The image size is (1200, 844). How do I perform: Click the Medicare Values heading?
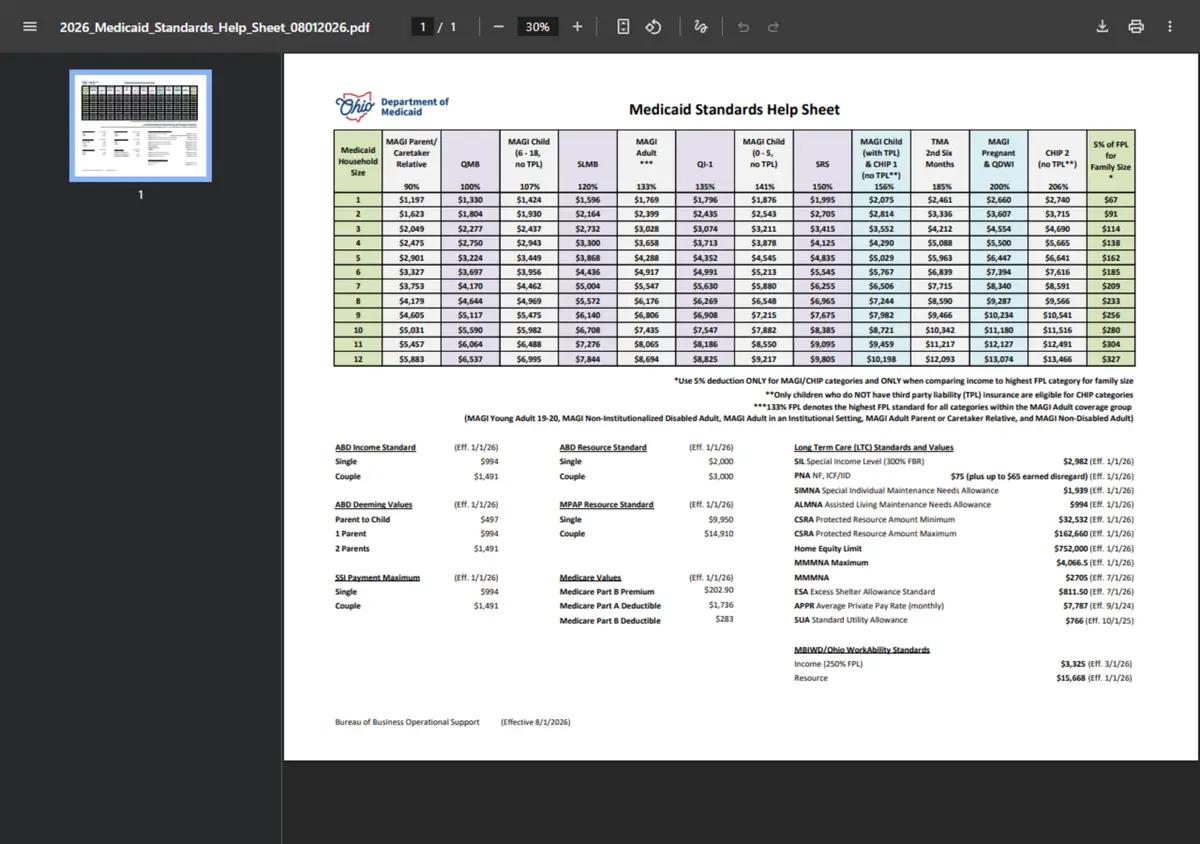click(590, 578)
